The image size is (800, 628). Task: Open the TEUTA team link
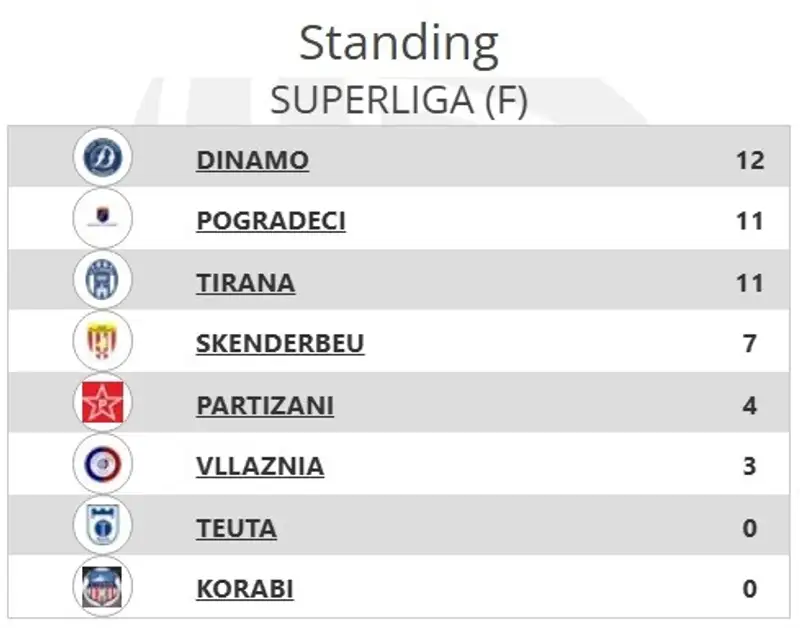point(236,528)
